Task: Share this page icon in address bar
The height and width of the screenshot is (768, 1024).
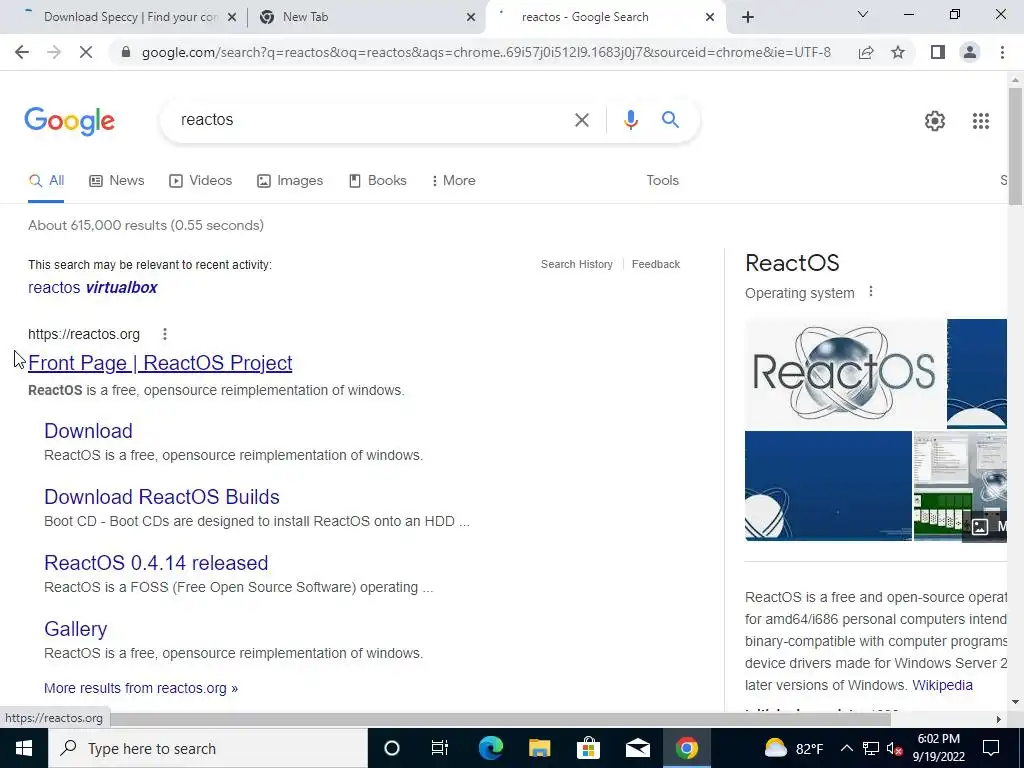Action: coord(866,52)
